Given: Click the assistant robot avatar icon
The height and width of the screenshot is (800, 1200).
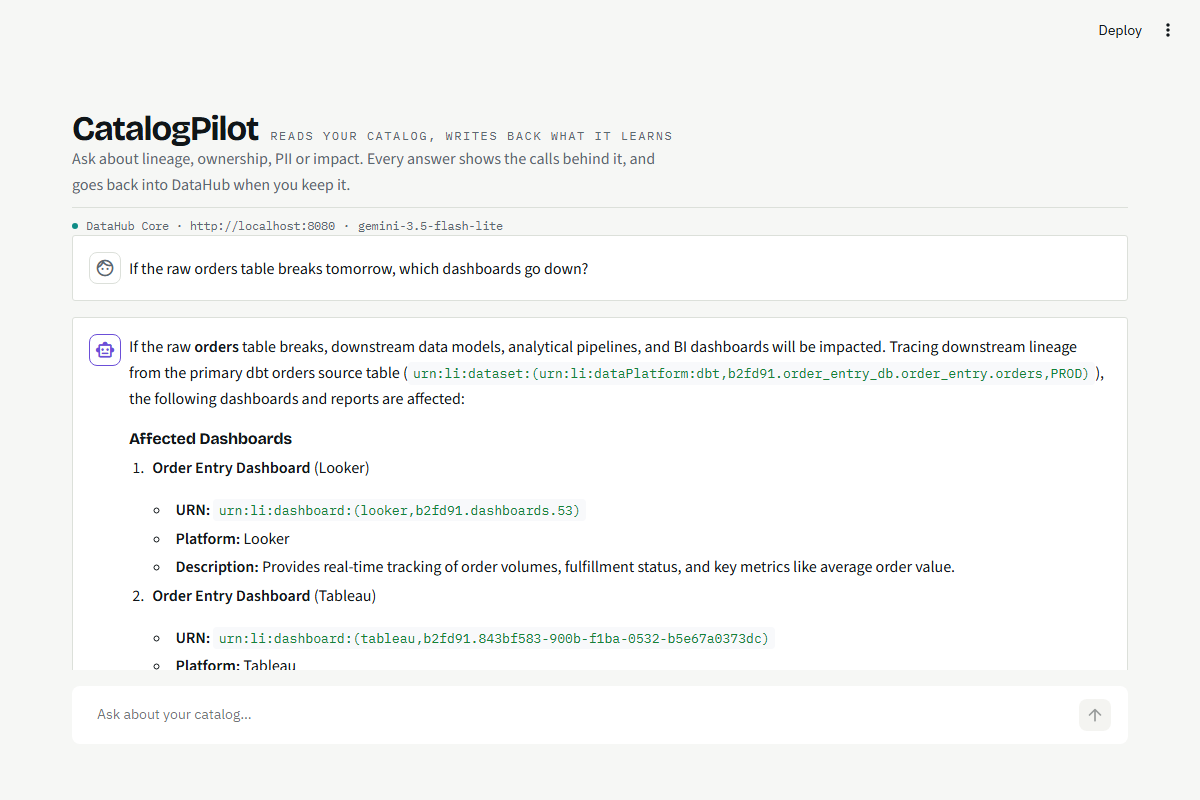Looking at the screenshot, I should click(105, 350).
